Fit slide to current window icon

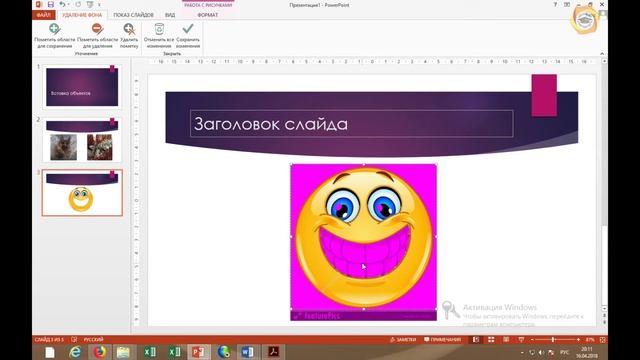click(602, 340)
